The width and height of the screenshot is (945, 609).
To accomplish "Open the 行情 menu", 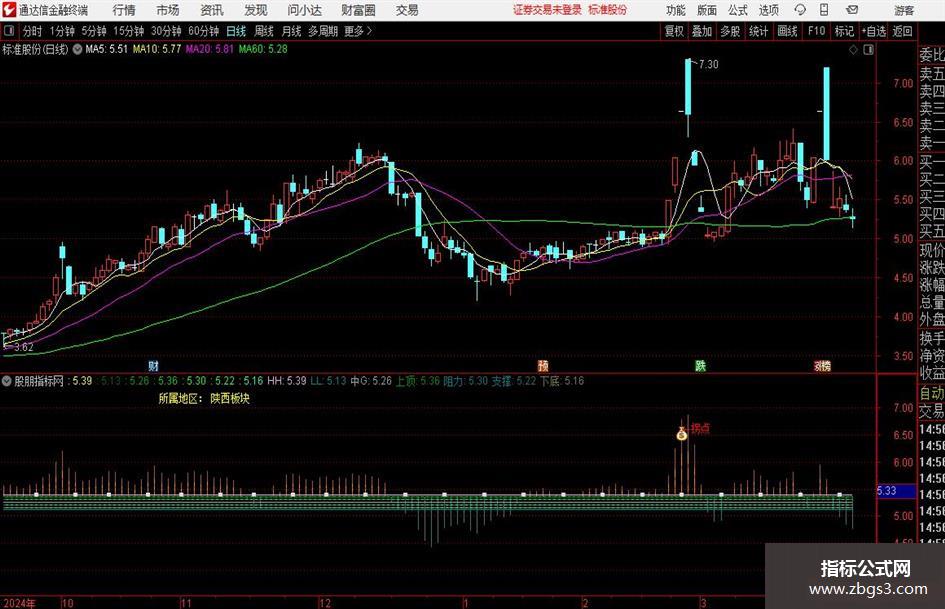I will (x=124, y=10).
